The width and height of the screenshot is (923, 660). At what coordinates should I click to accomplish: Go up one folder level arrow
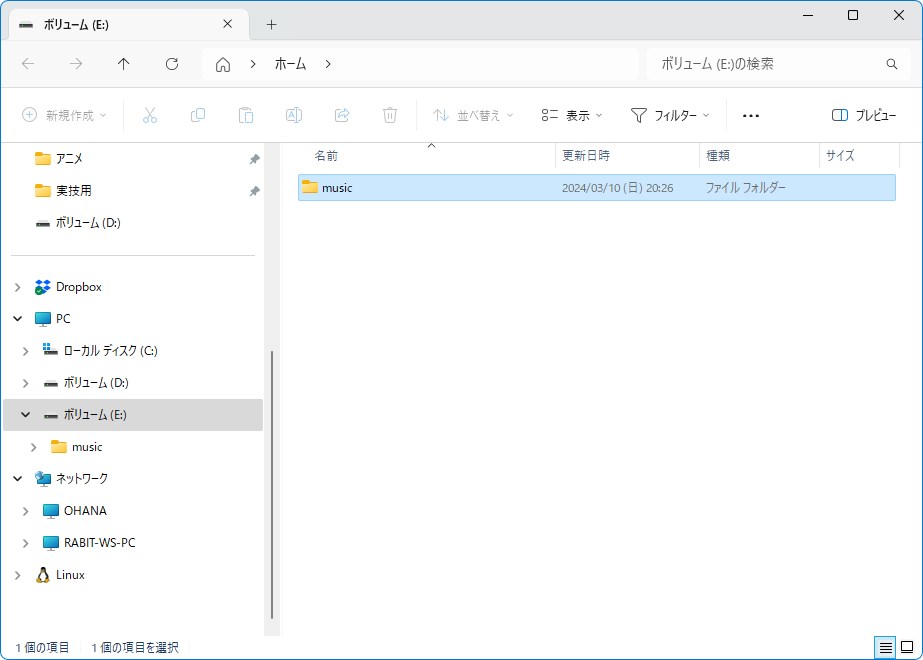pyautogui.click(x=124, y=64)
